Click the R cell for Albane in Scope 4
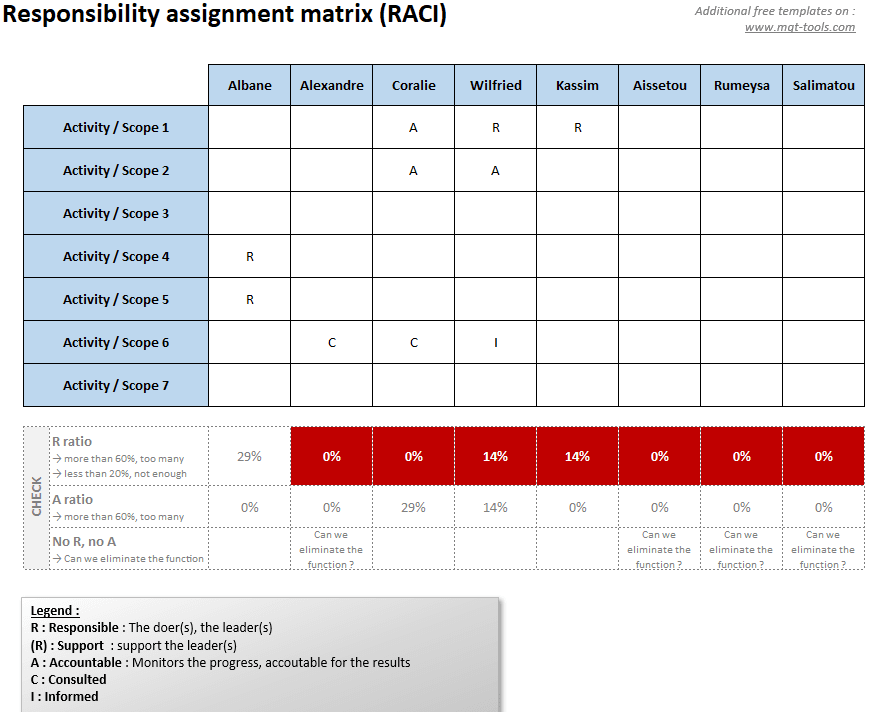Screen dimensions: 872x712 pos(249,256)
